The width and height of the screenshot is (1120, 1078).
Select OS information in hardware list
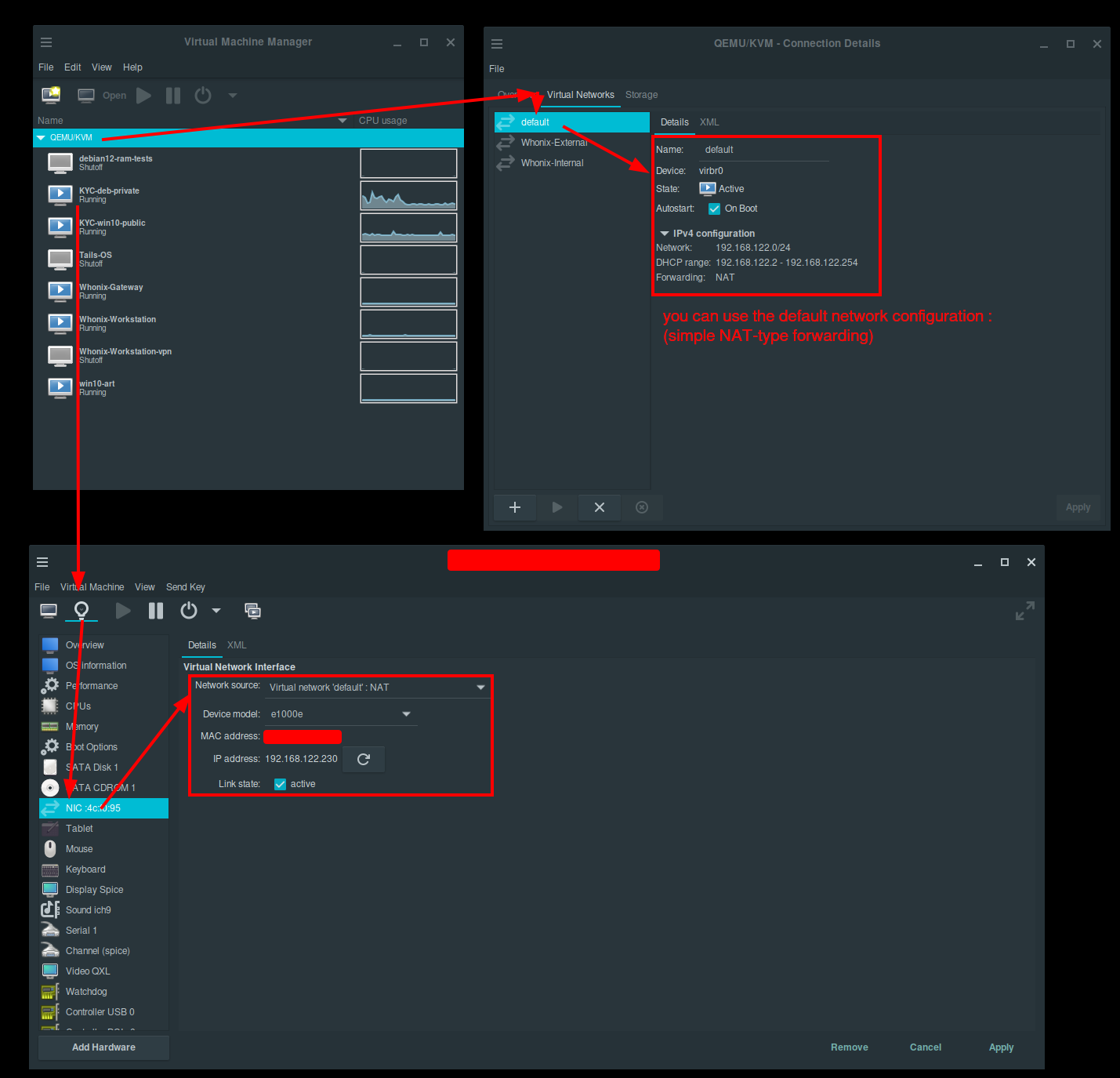(x=103, y=666)
